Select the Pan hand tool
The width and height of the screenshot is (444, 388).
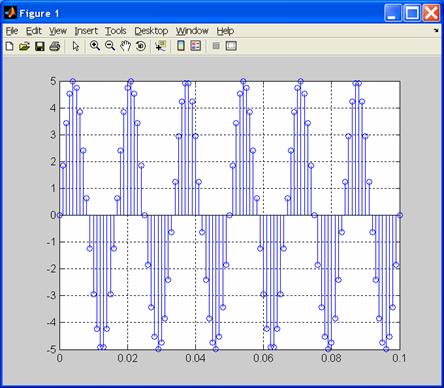tap(125, 46)
